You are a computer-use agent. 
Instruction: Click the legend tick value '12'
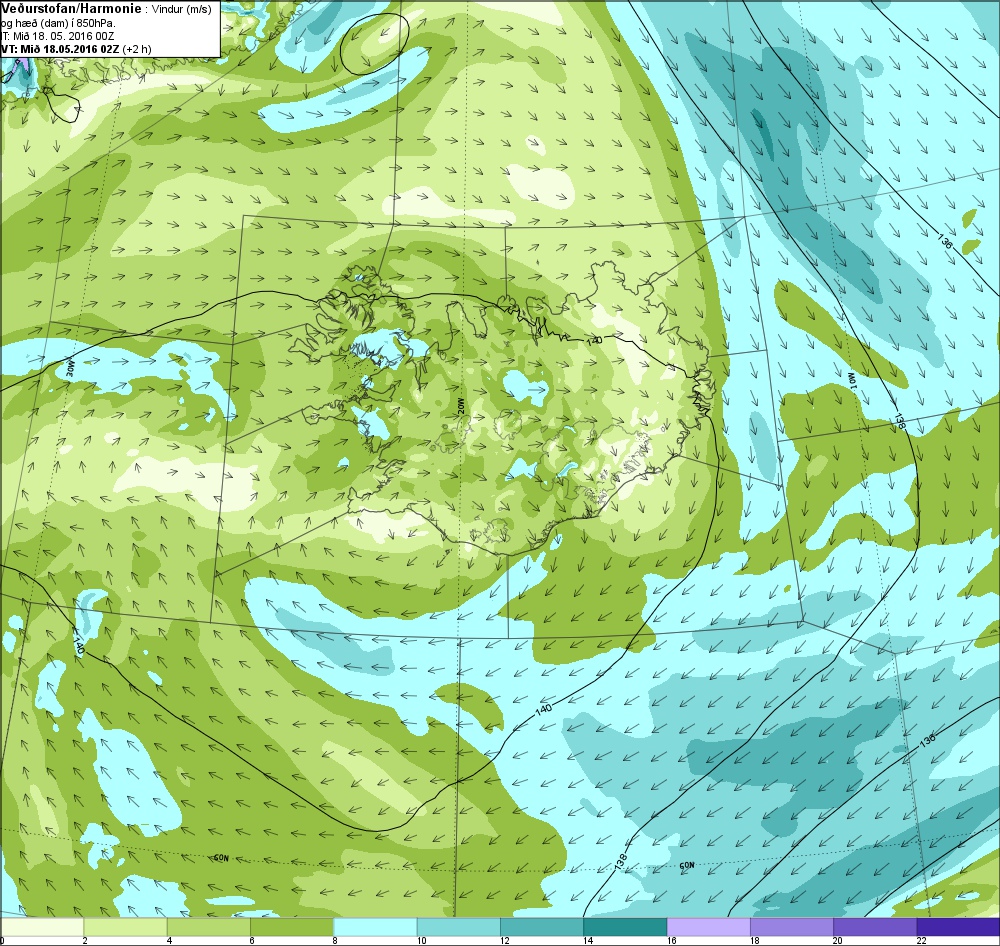pyautogui.click(x=505, y=940)
